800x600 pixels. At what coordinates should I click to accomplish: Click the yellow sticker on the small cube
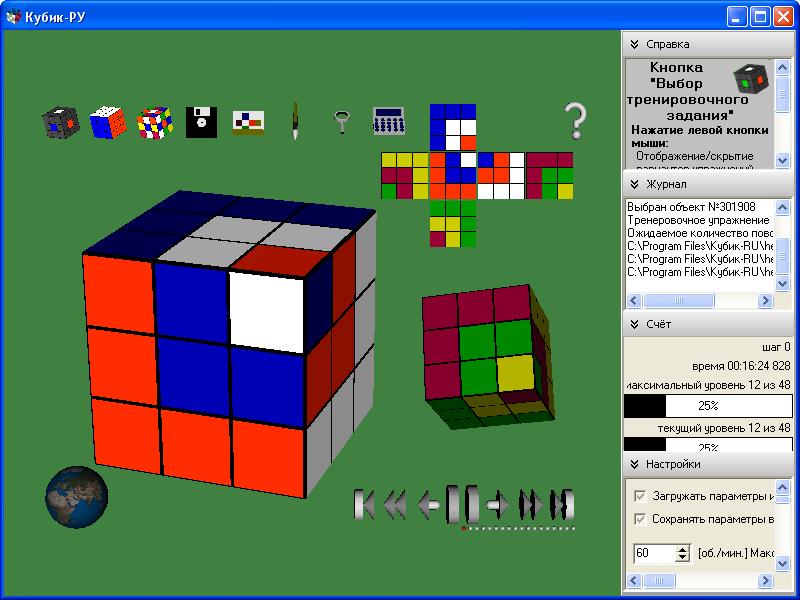coord(516,373)
